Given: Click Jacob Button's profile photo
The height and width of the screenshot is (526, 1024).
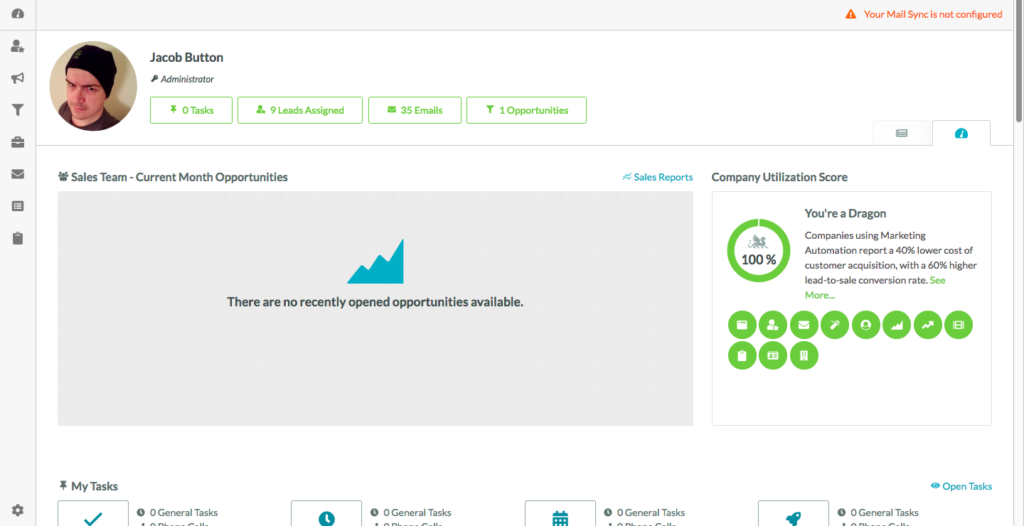Looking at the screenshot, I should 93,86.
